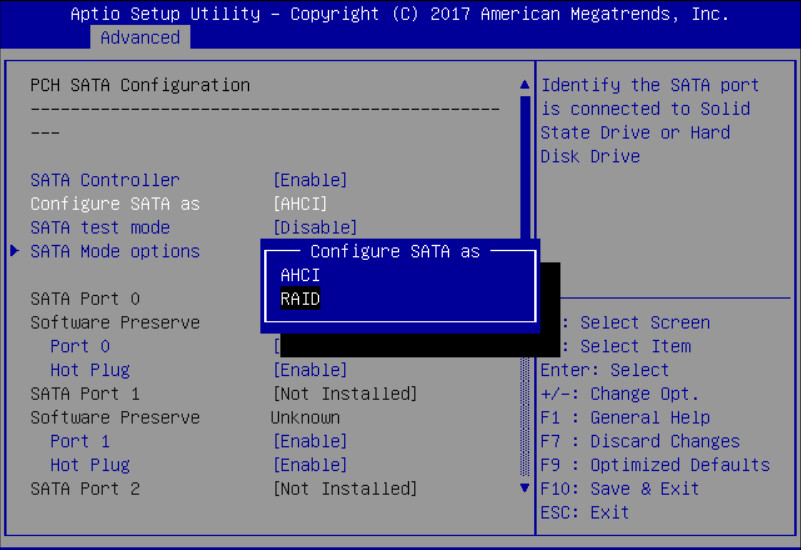Click F9 Optimized Defaults hint
This screenshot has height=550, width=801.
coord(655,465)
